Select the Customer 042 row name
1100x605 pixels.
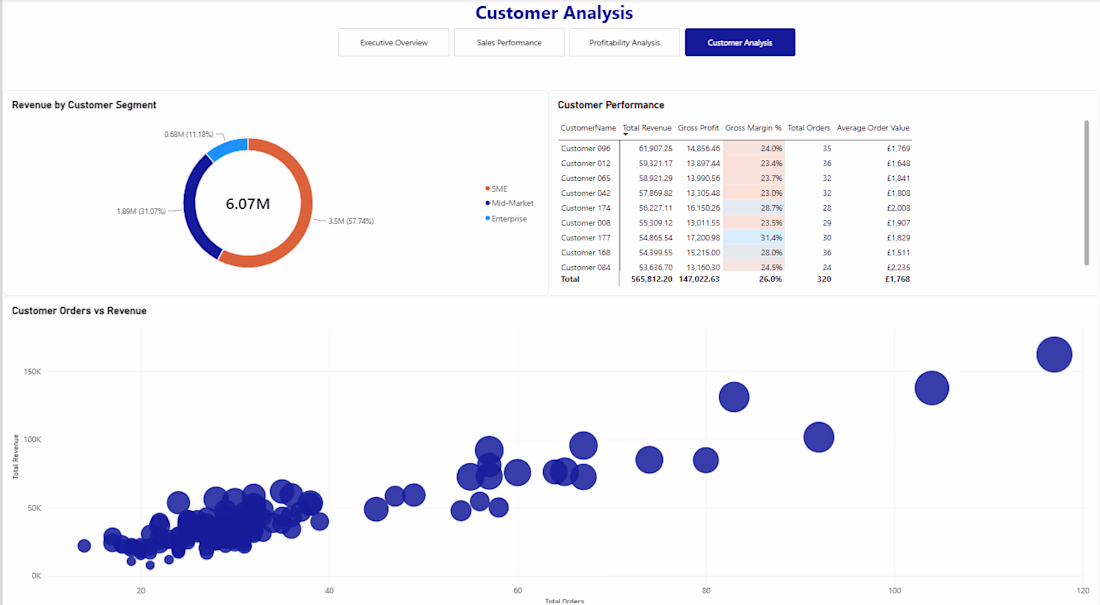(x=586, y=193)
